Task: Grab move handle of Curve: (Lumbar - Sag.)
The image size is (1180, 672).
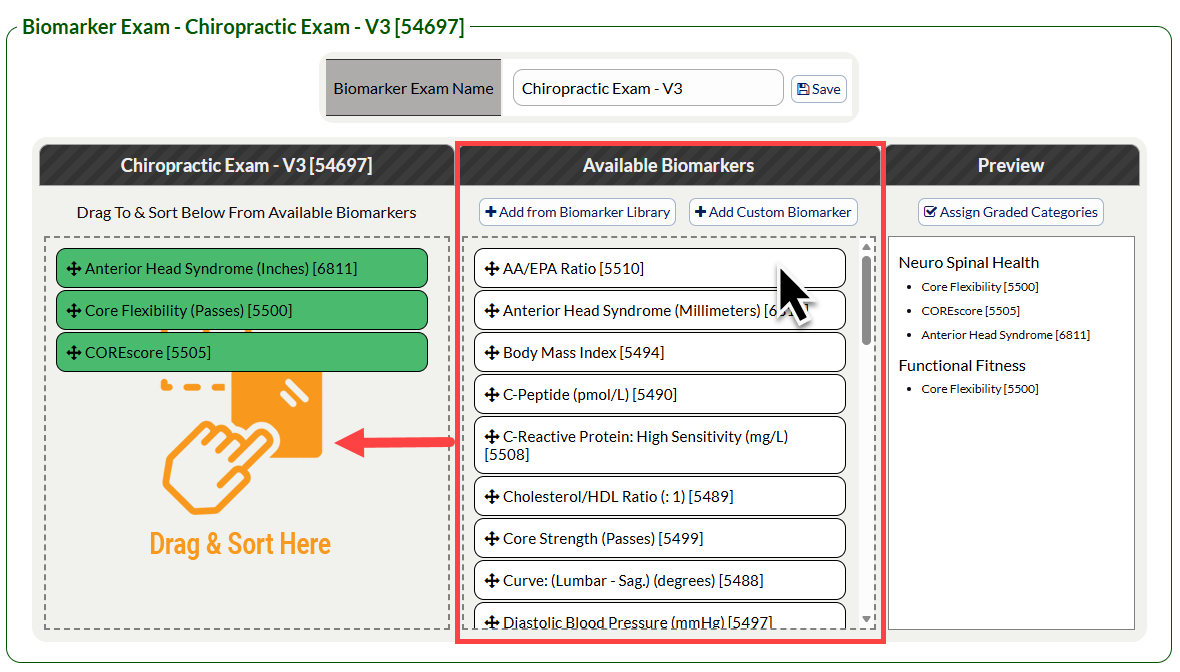Action: point(492,581)
